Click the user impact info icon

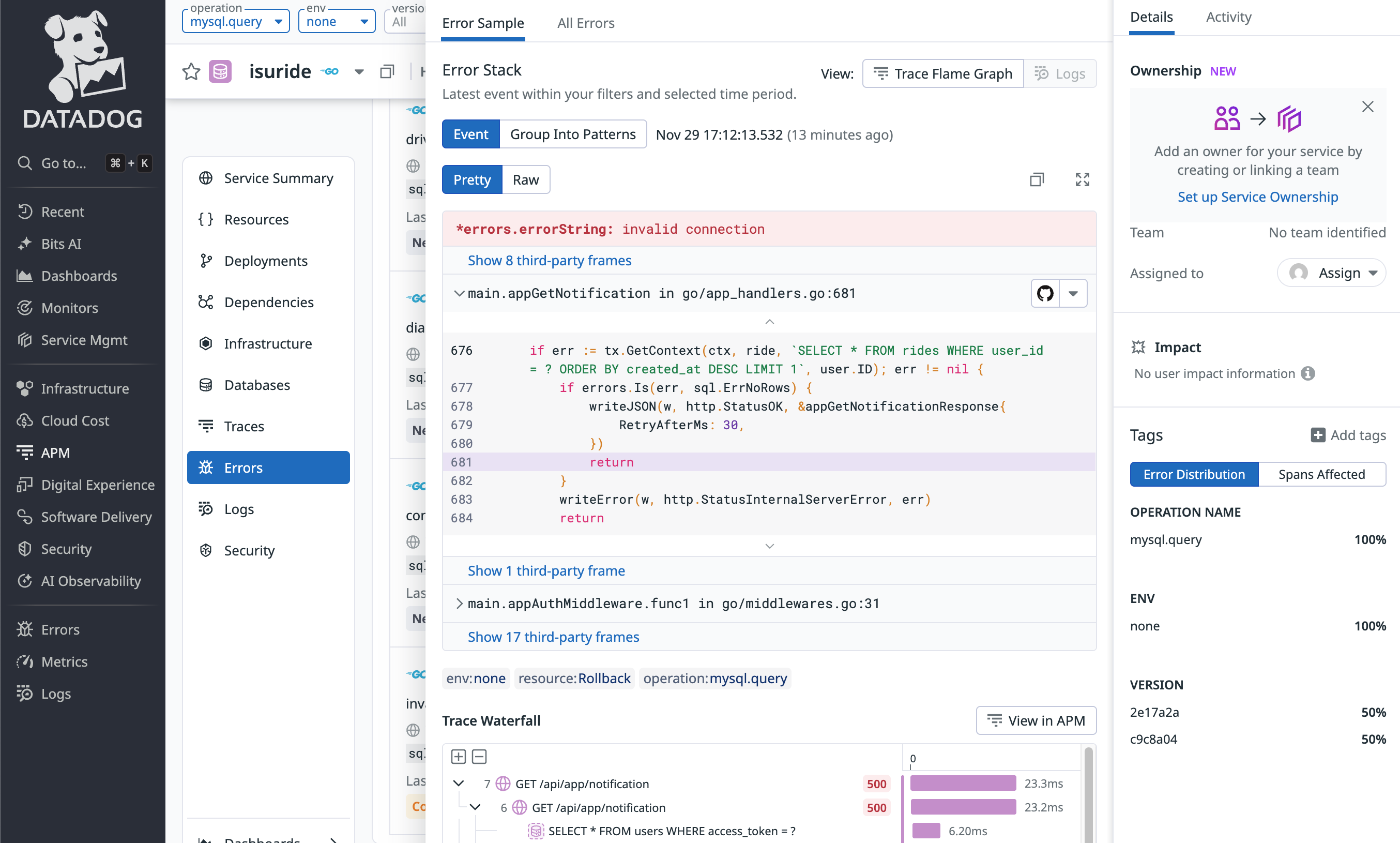coord(1308,373)
